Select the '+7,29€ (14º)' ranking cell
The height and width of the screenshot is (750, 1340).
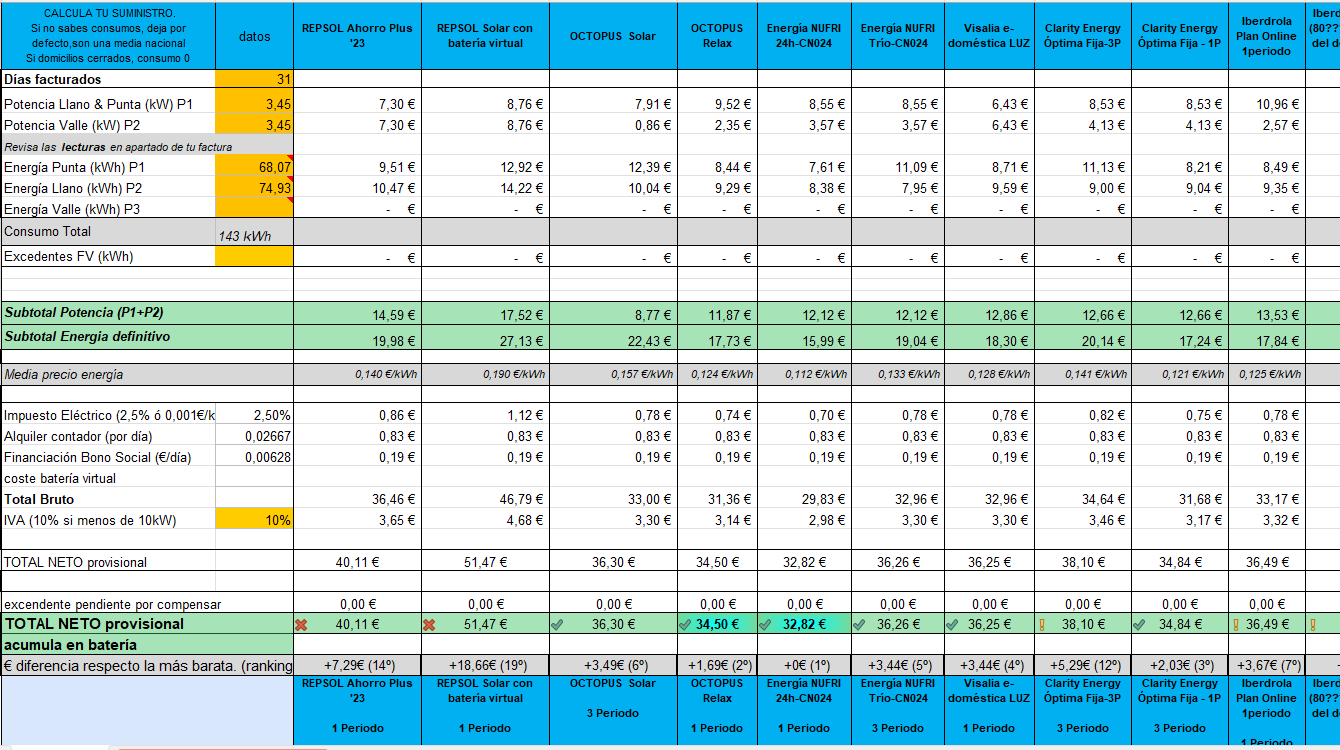[357, 666]
